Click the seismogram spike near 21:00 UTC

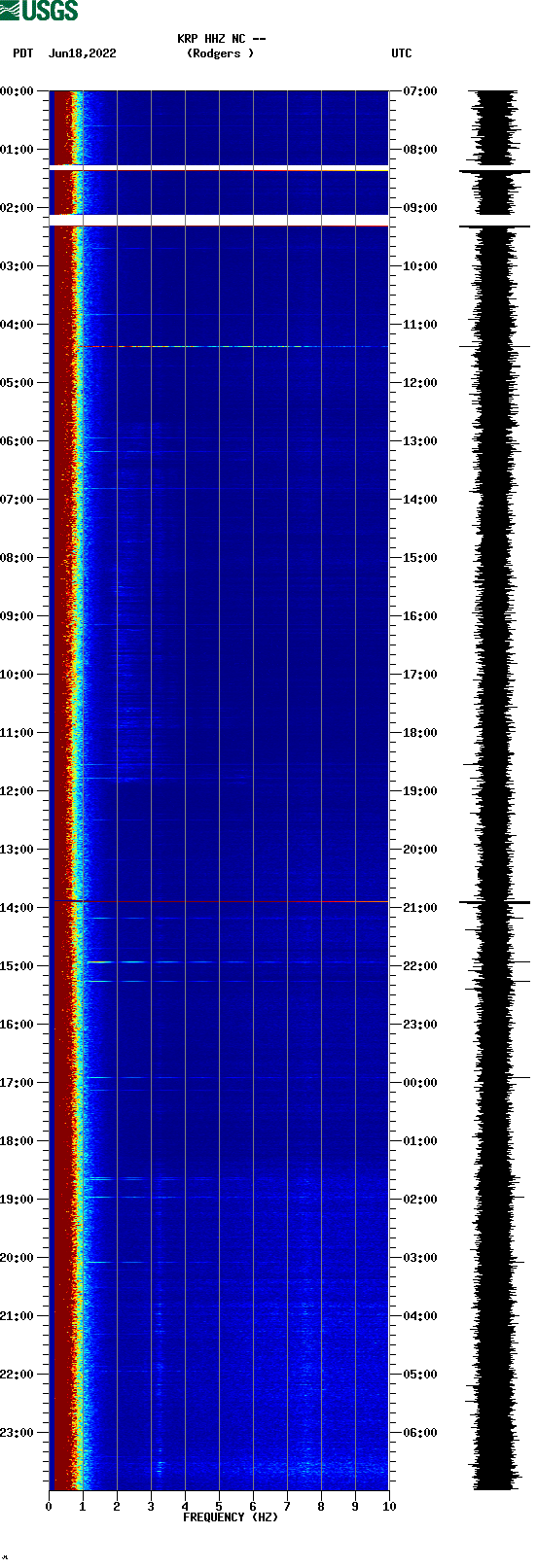[x=494, y=903]
